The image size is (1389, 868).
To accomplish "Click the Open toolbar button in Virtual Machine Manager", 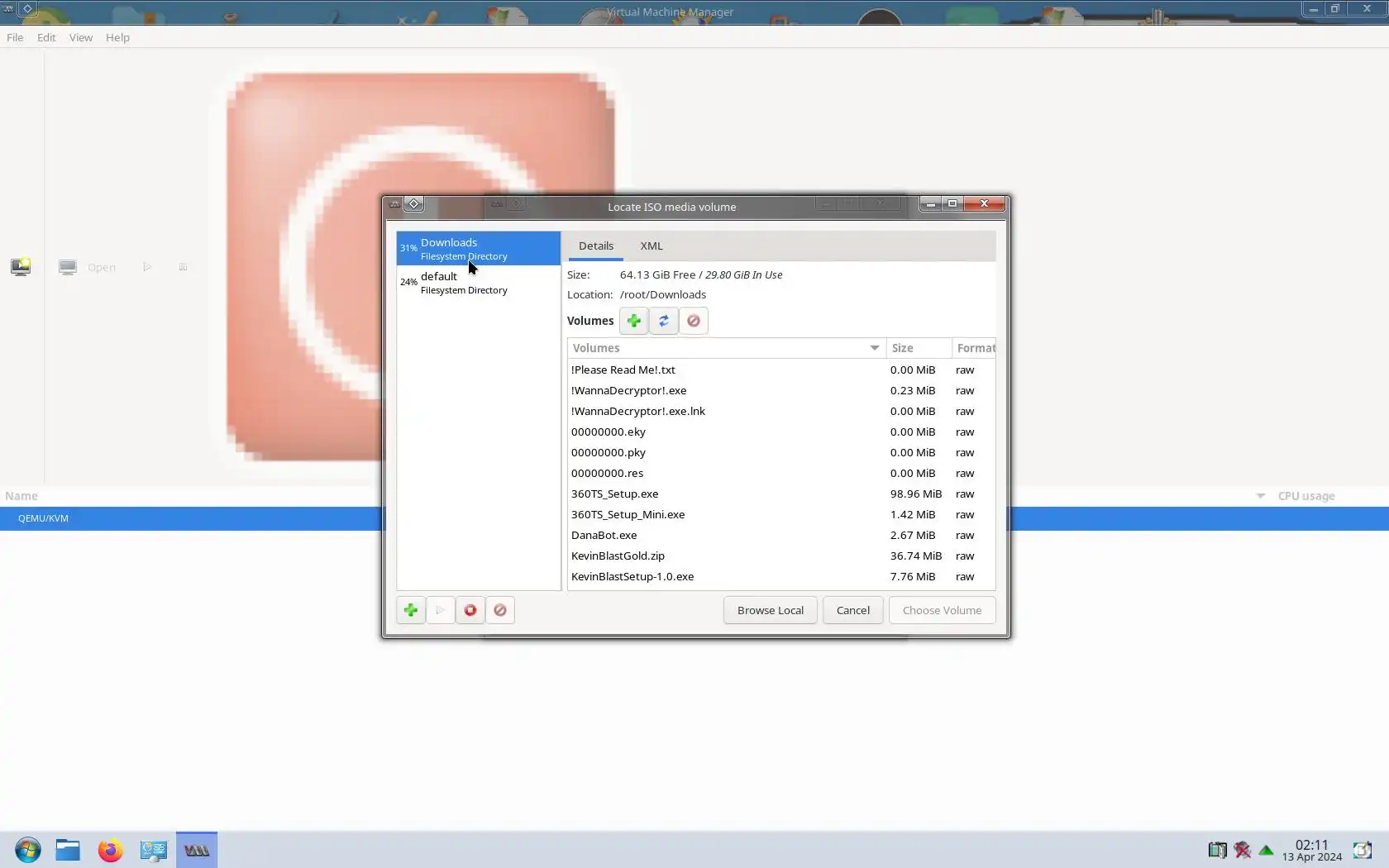I will 88,267.
